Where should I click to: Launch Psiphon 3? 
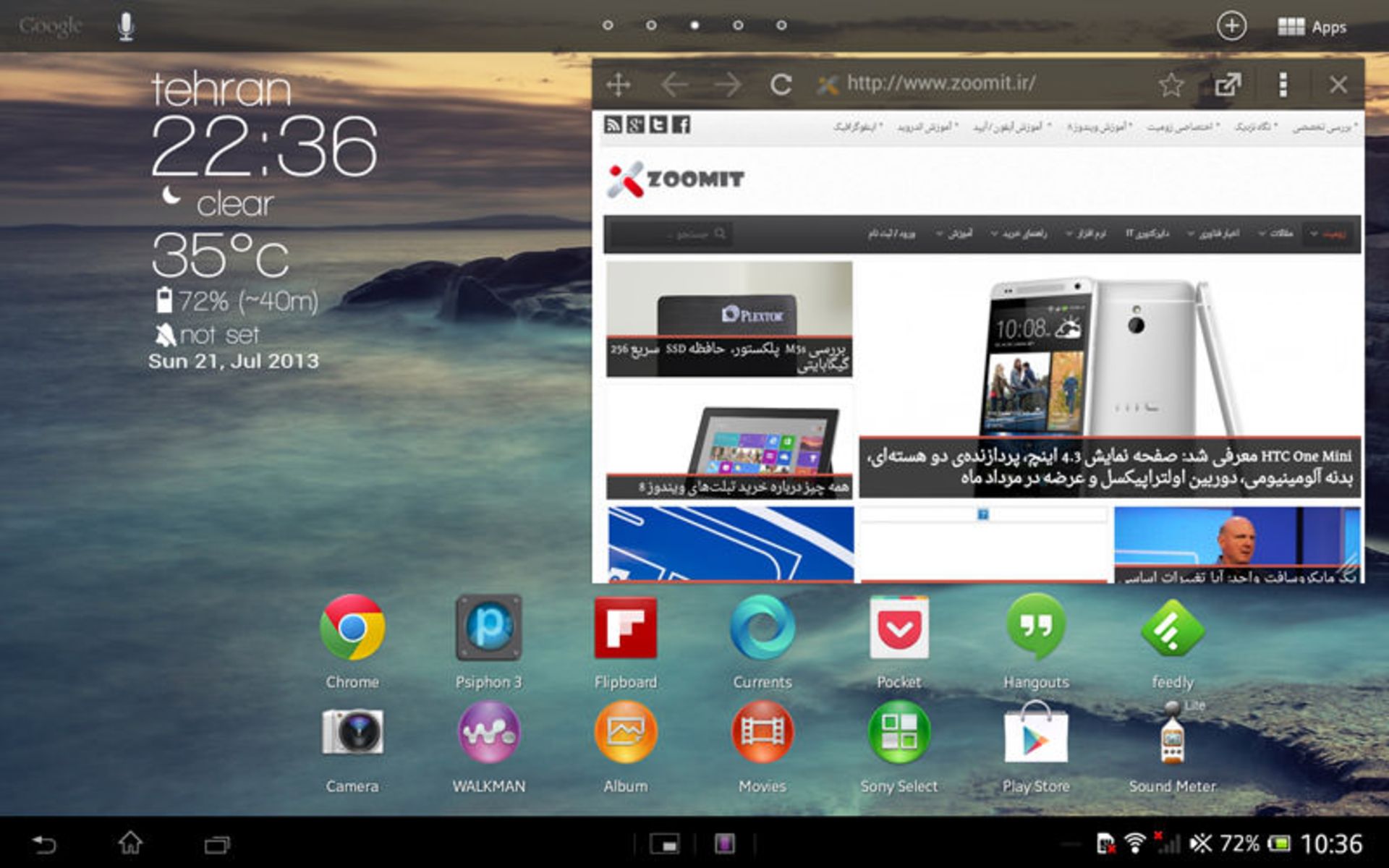coord(488,628)
